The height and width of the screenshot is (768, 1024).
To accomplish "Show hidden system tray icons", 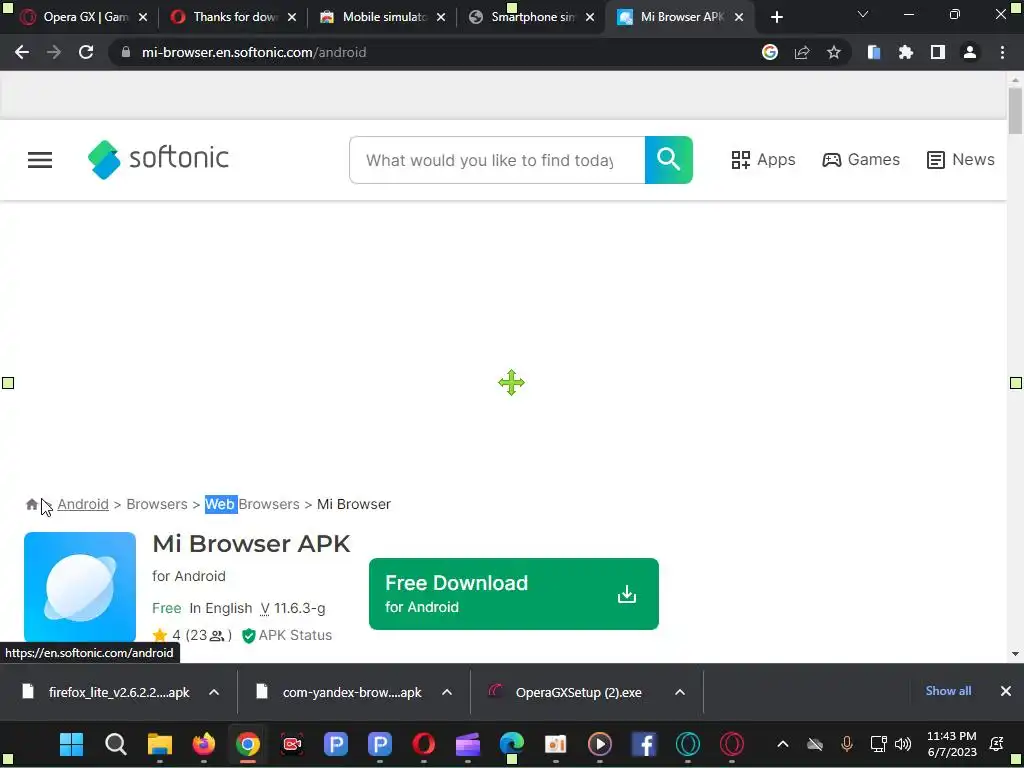I will point(782,744).
